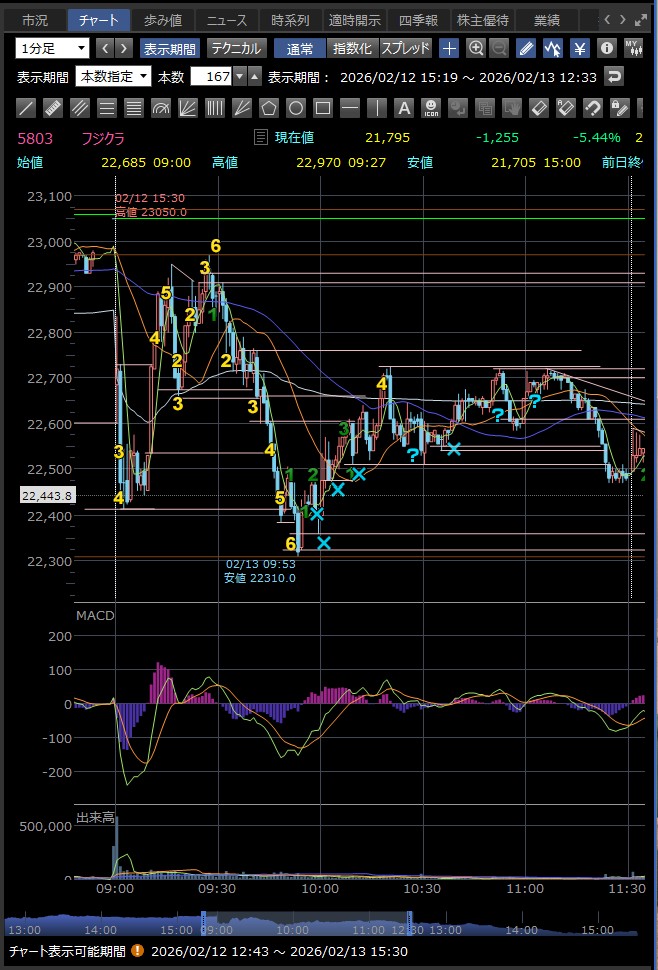Open the 四季報 tab
658x970 pixels.
click(417, 20)
